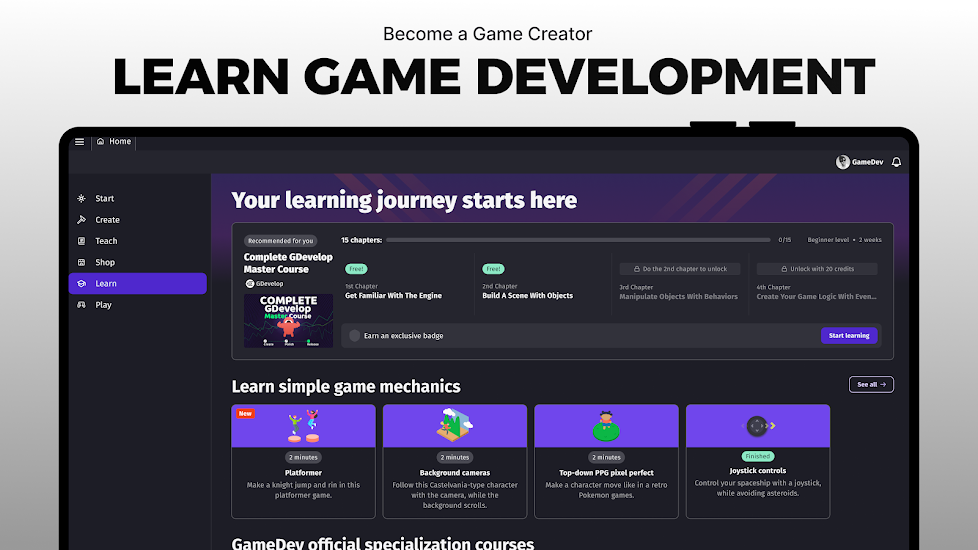Viewport: 978px width, 550px height.
Task: Open Create Your Game Logic chapter
Action: [816, 297]
